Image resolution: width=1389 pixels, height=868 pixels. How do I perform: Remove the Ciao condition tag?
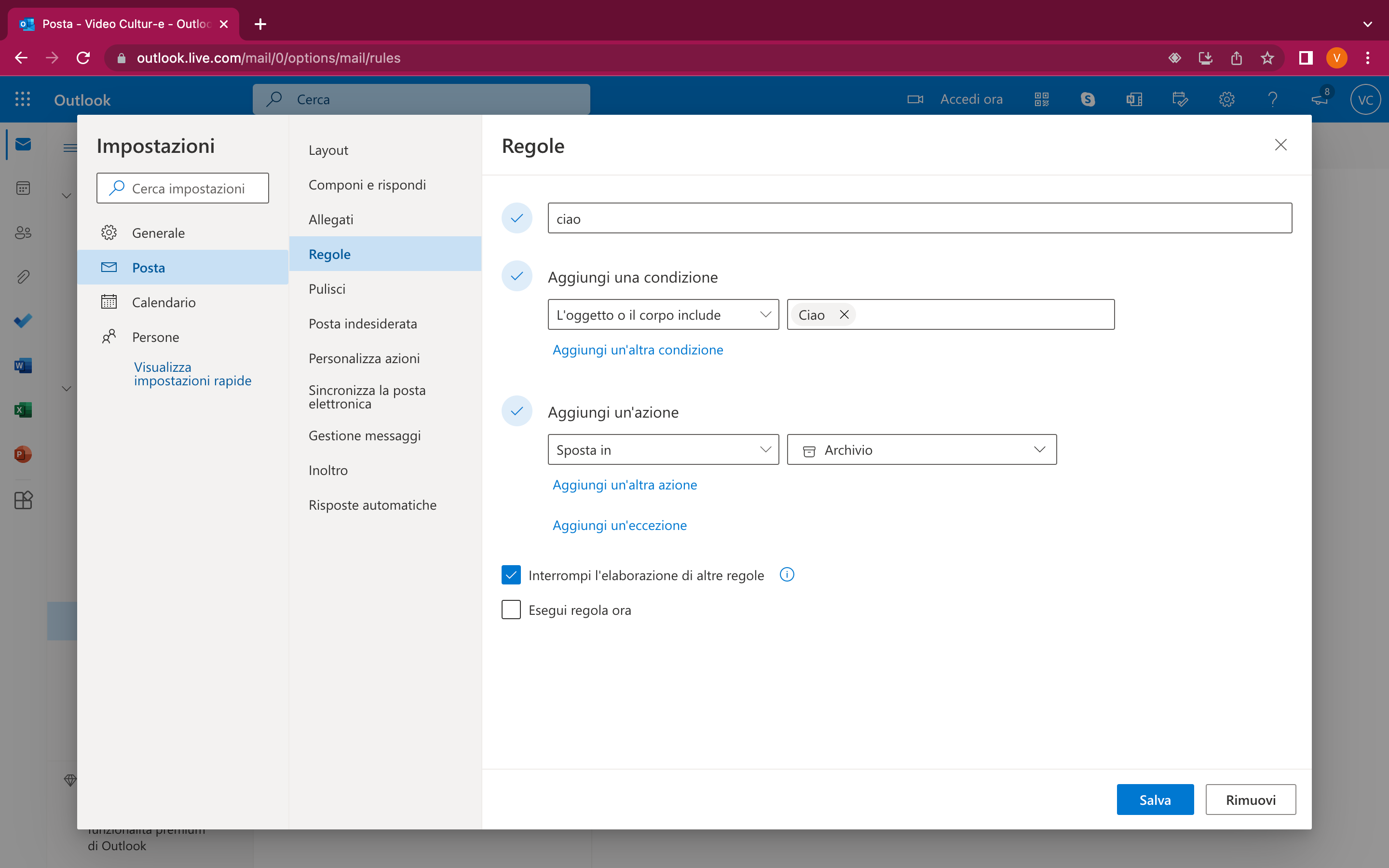point(844,314)
